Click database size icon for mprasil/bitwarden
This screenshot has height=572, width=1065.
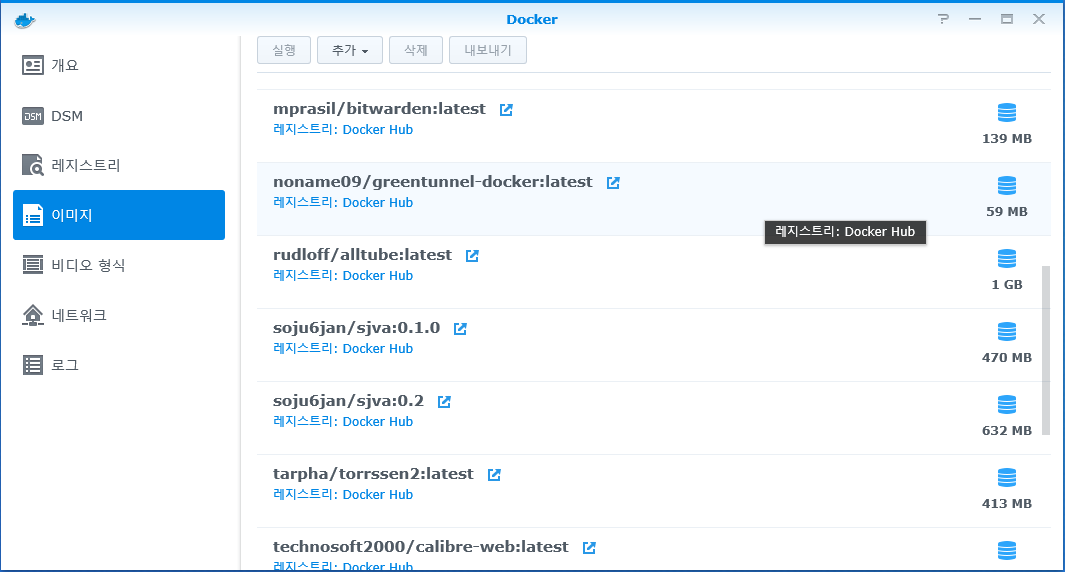tap(1007, 113)
